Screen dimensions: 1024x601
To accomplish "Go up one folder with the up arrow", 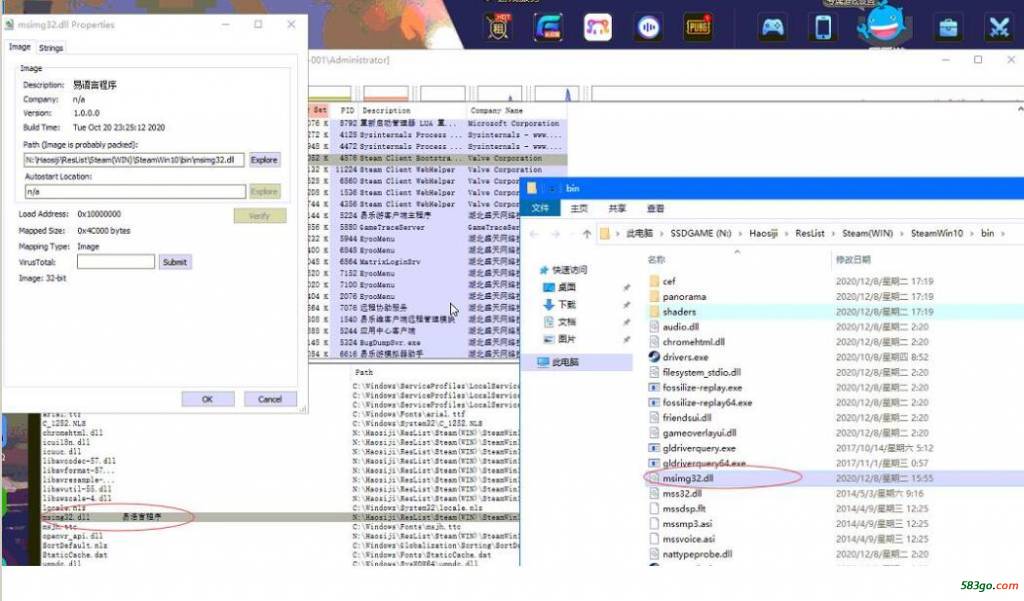I will point(586,233).
